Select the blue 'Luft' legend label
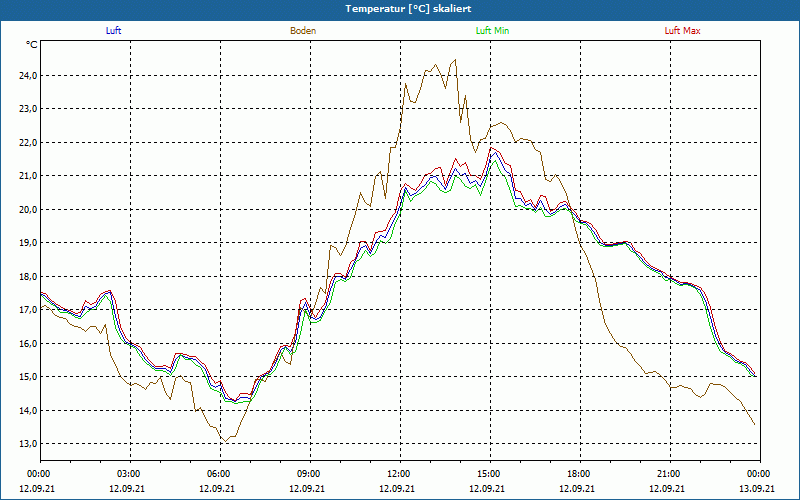The height and width of the screenshot is (500, 800). [113, 31]
